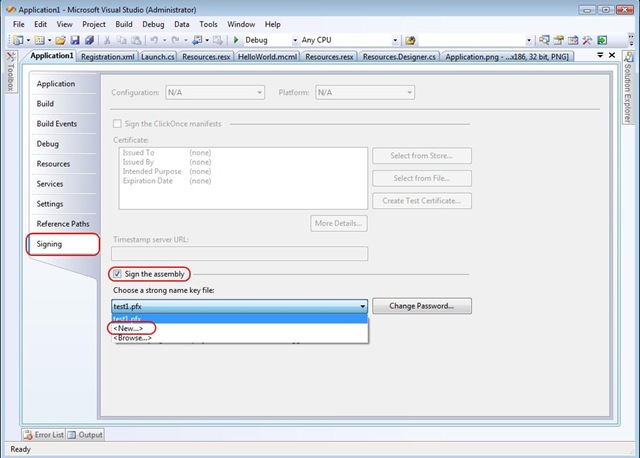Screen dimensions: 640x458
Task: Start debugging with the green play icon
Action: tap(236, 40)
